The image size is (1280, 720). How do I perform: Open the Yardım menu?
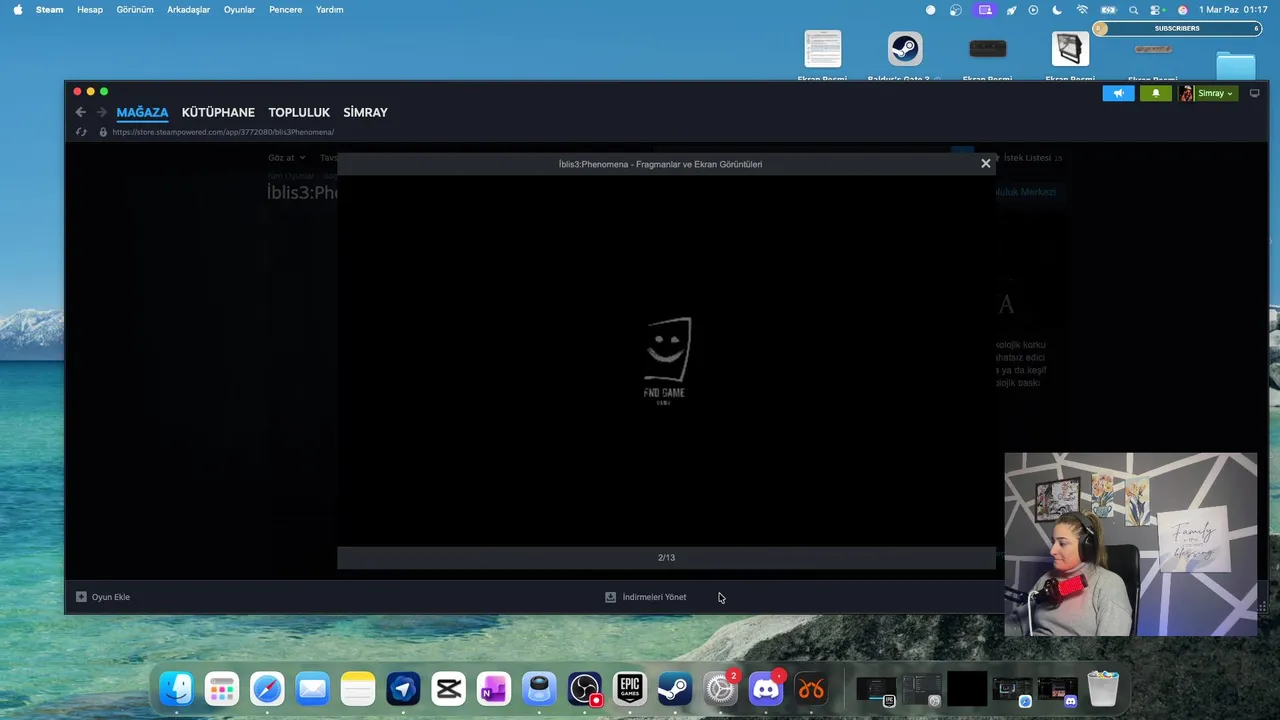329,10
